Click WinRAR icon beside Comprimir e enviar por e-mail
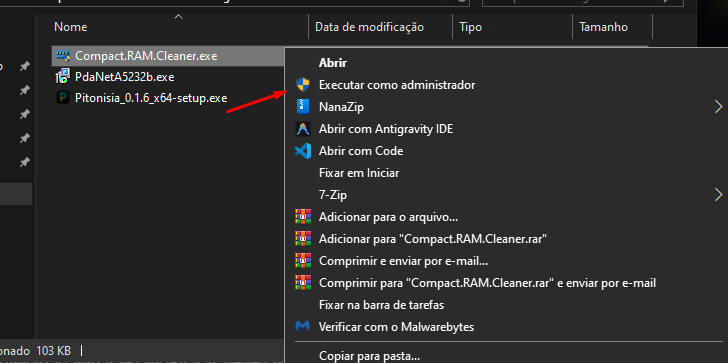The width and height of the screenshot is (728, 363). (303, 261)
